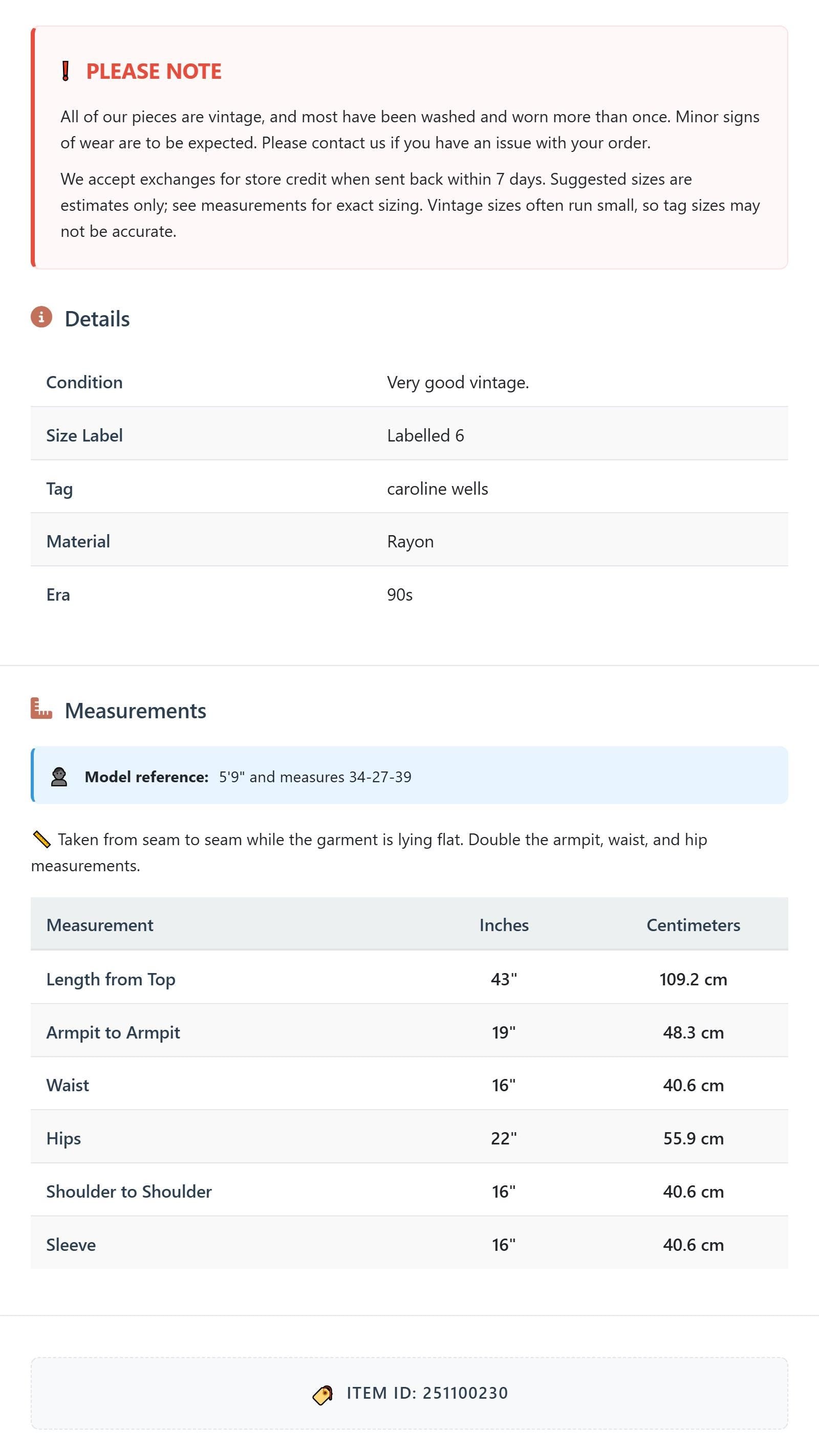Click the model silhouette icon

59,777
